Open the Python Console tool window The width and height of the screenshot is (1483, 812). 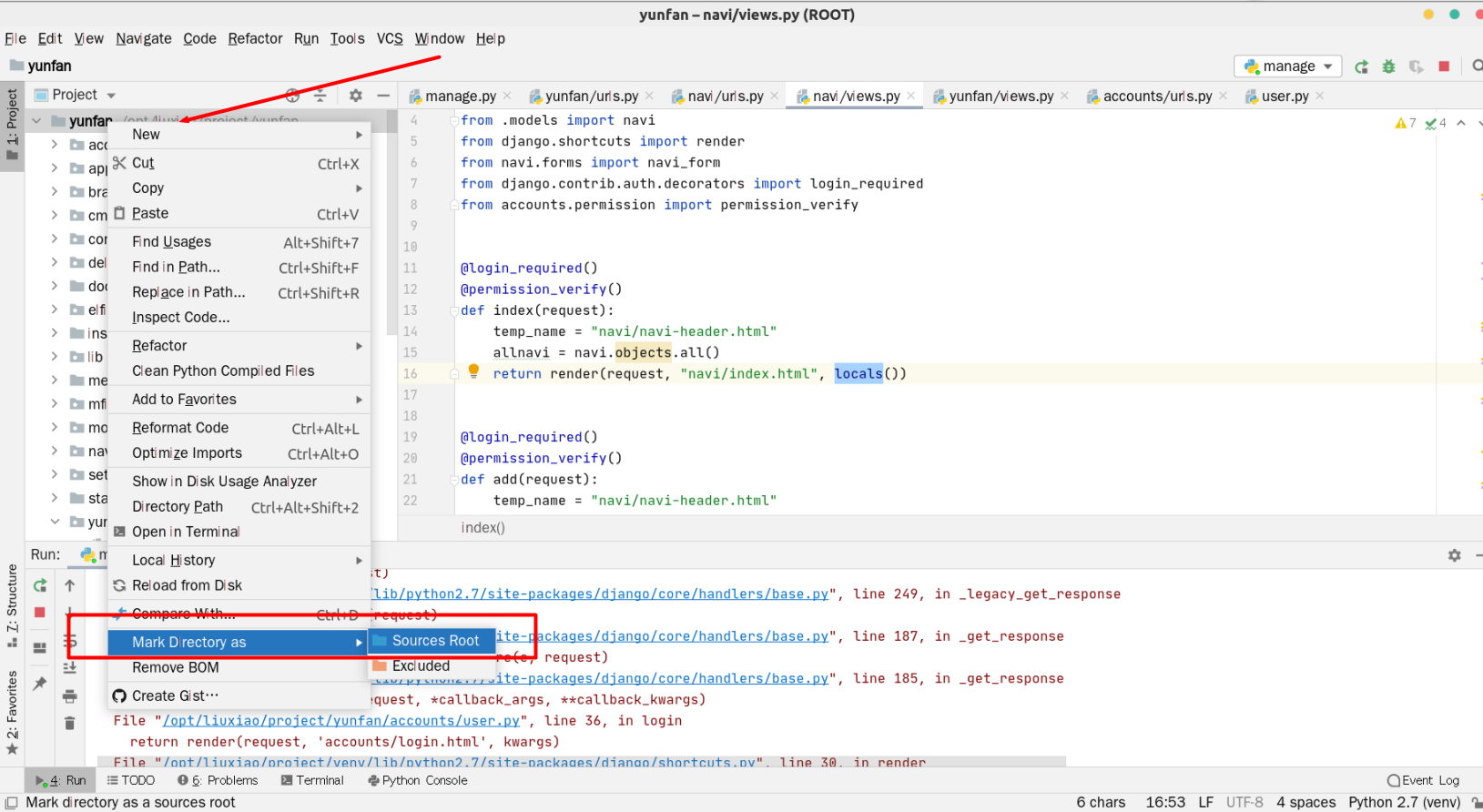click(418, 780)
